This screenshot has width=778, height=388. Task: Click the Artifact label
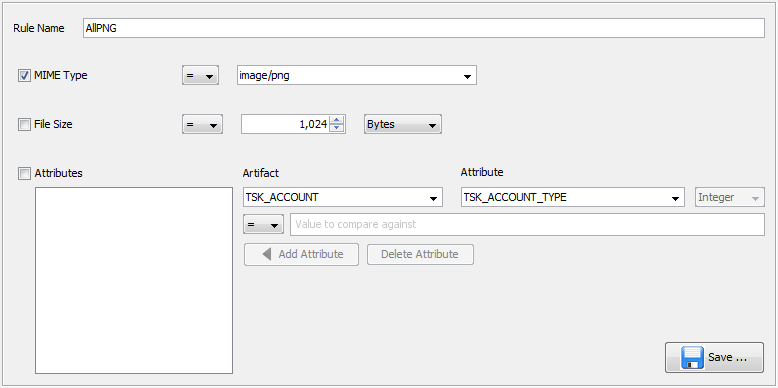[260, 173]
